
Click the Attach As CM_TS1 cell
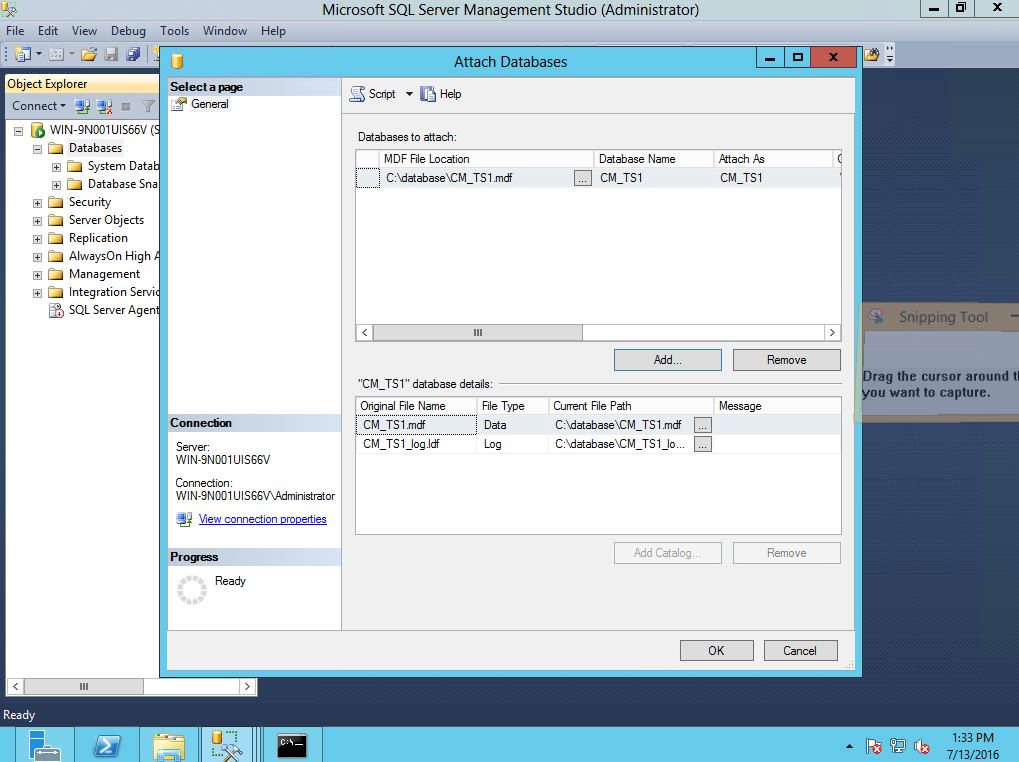click(773, 178)
